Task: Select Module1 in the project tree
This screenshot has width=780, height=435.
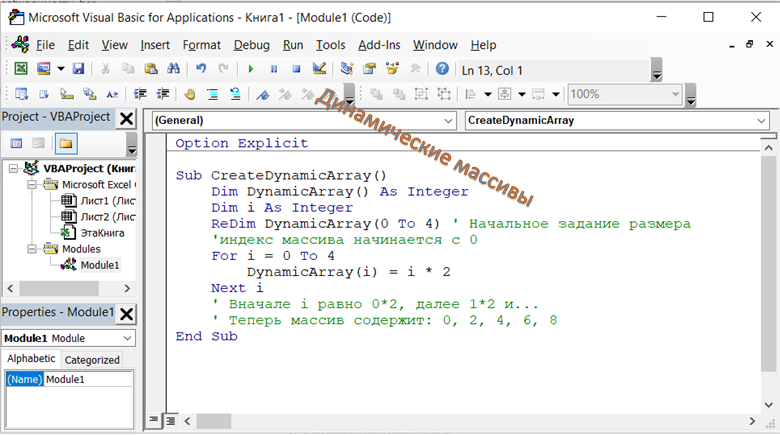Action: point(100,265)
